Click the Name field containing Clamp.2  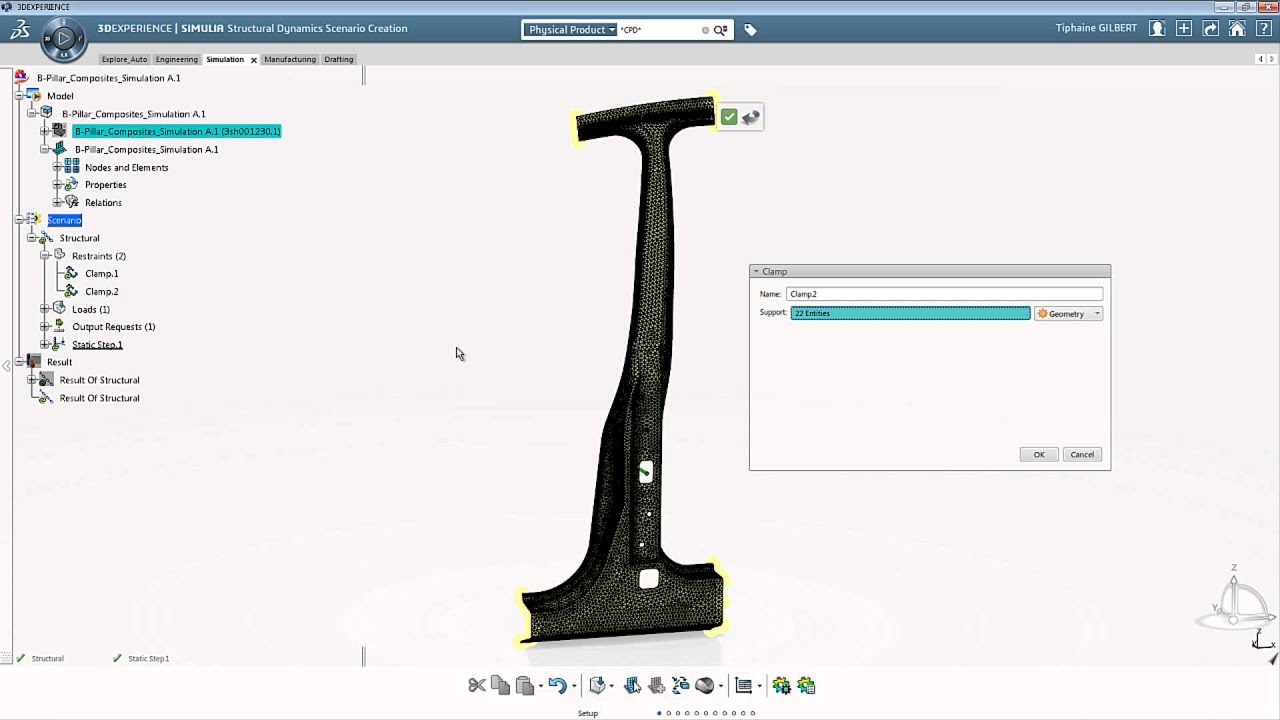(x=945, y=294)
